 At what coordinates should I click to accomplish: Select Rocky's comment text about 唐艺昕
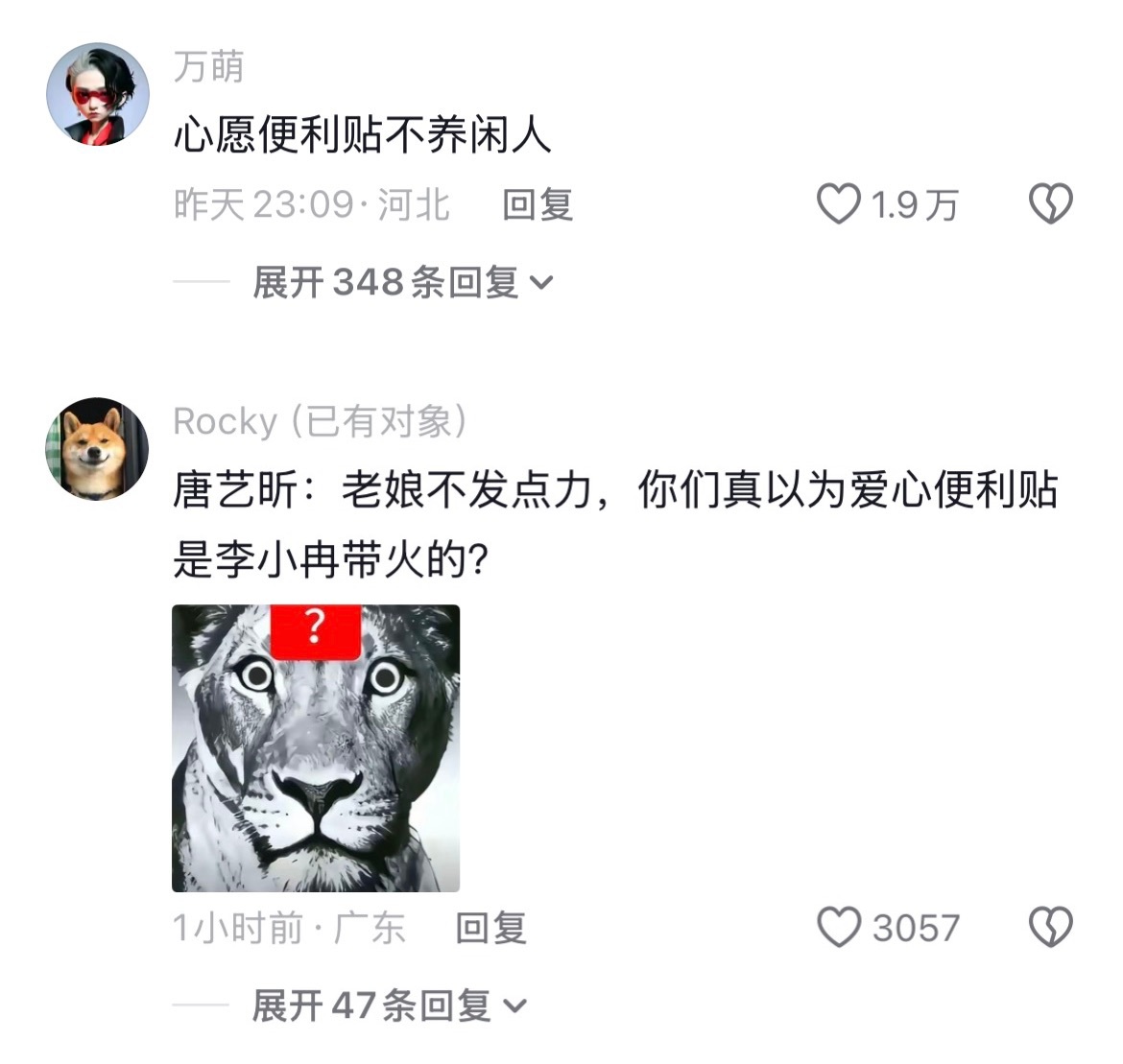click(616, 525)
